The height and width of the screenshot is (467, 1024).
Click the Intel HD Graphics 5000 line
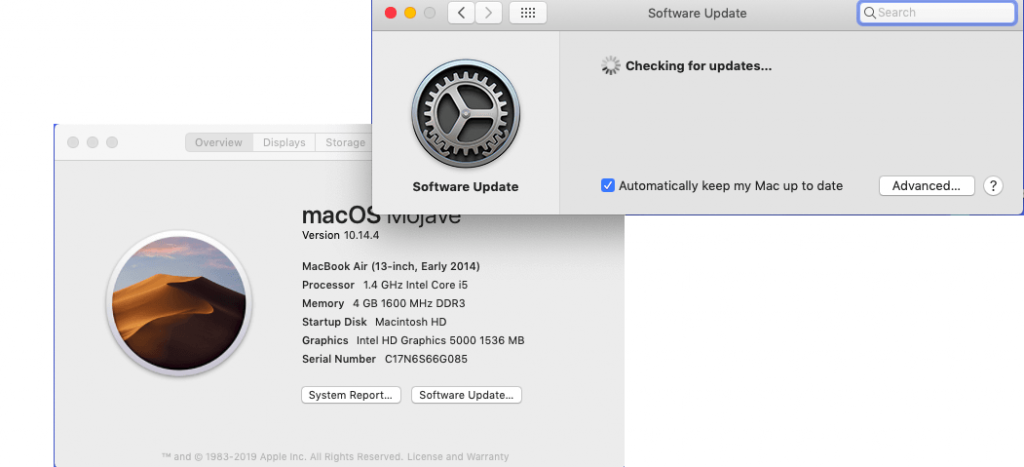(x=413, y=340)
